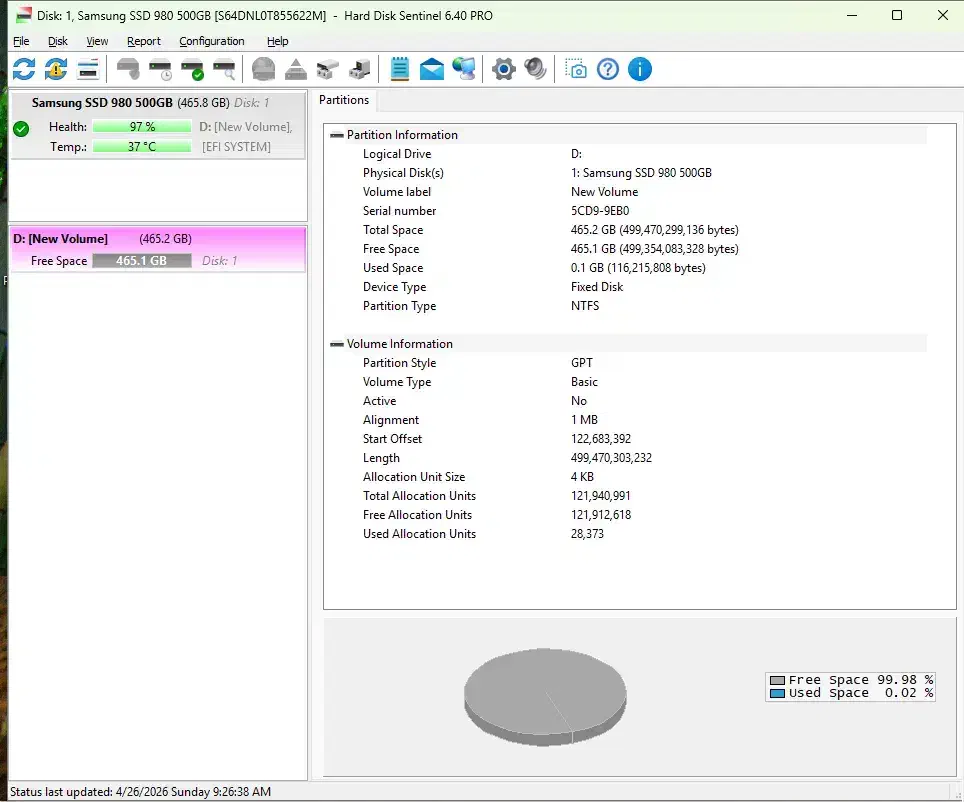Click the disk with magnifier icon
The image size is (964, 802).
pyautogui.click(x=224, y=69)
